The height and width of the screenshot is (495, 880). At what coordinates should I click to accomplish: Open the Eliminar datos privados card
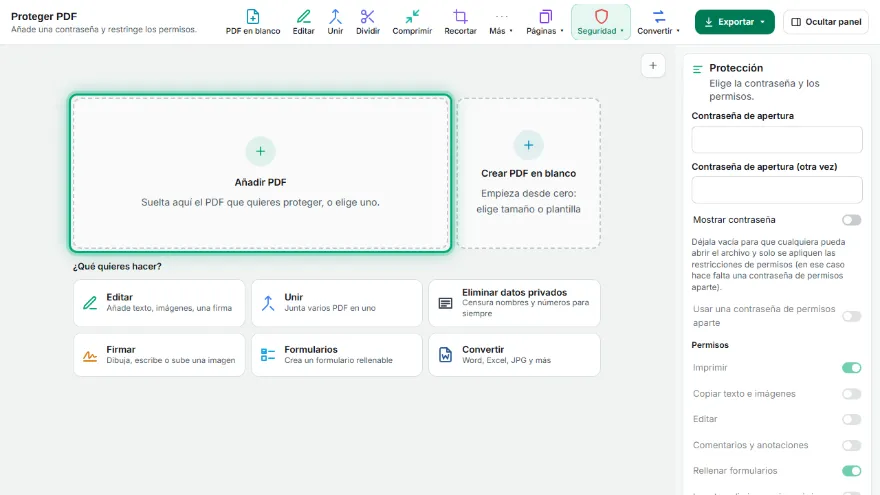point(514,302)
